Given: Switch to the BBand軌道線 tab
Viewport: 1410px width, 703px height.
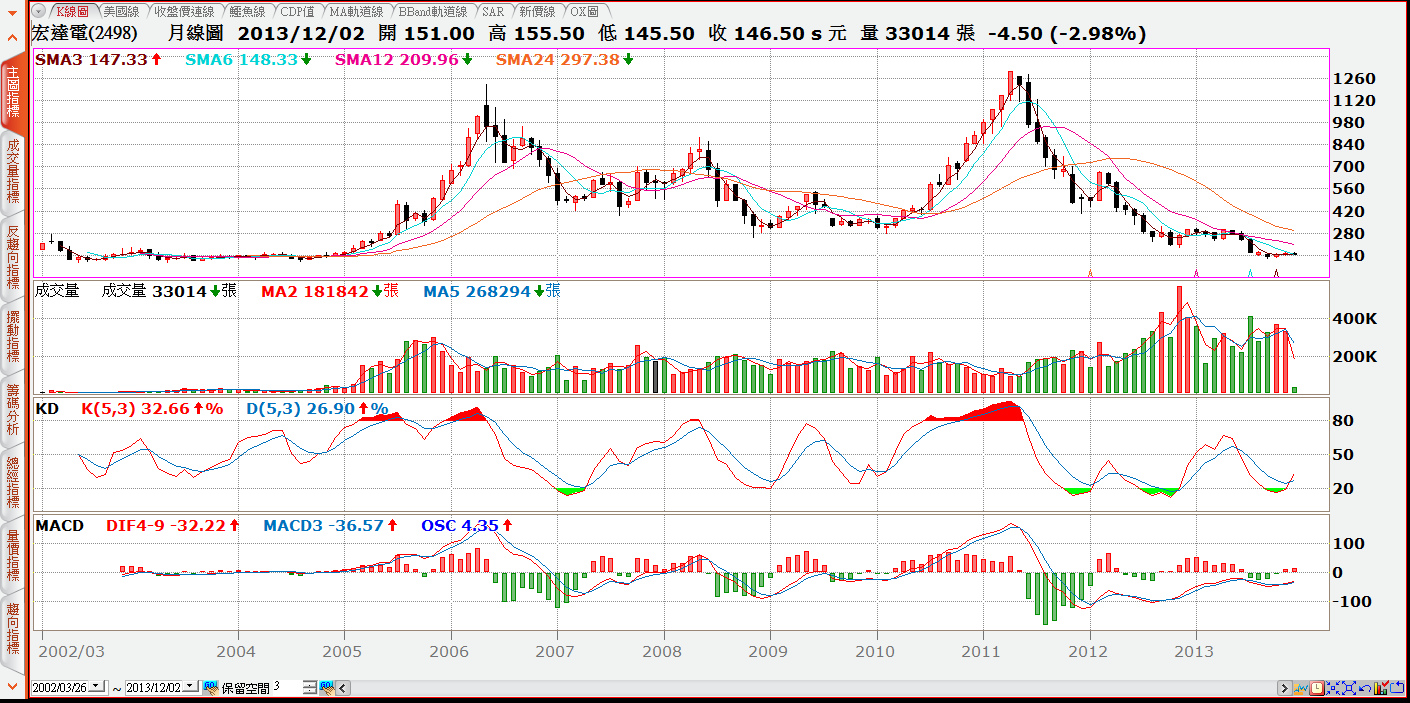Looking at the screenshot, I should pos(433,11).
